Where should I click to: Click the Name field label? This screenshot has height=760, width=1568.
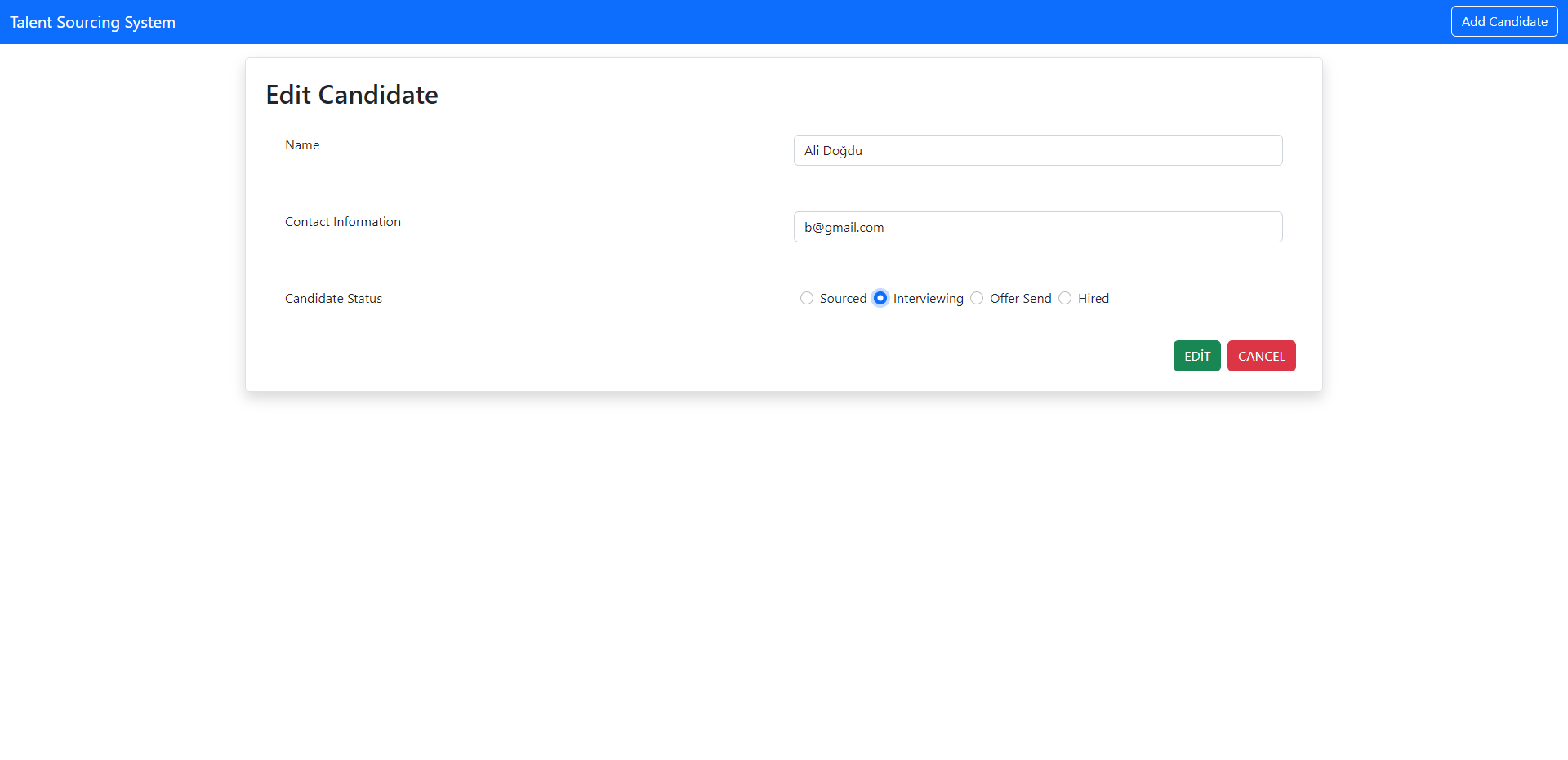tap(301, 144)
